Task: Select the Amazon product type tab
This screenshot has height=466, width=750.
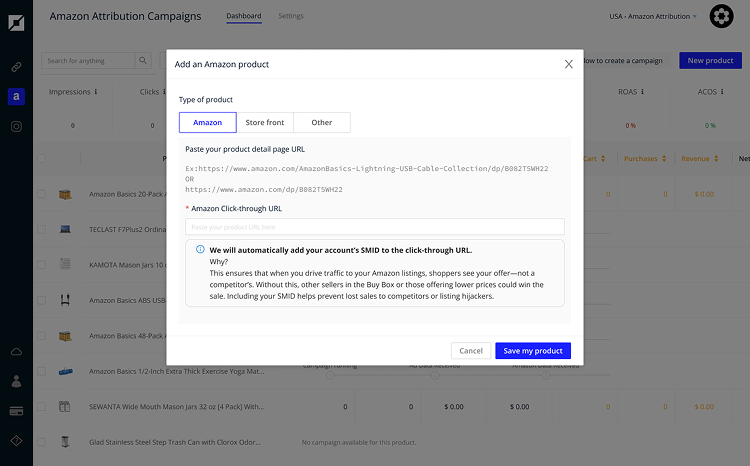Action: (208, 122)
